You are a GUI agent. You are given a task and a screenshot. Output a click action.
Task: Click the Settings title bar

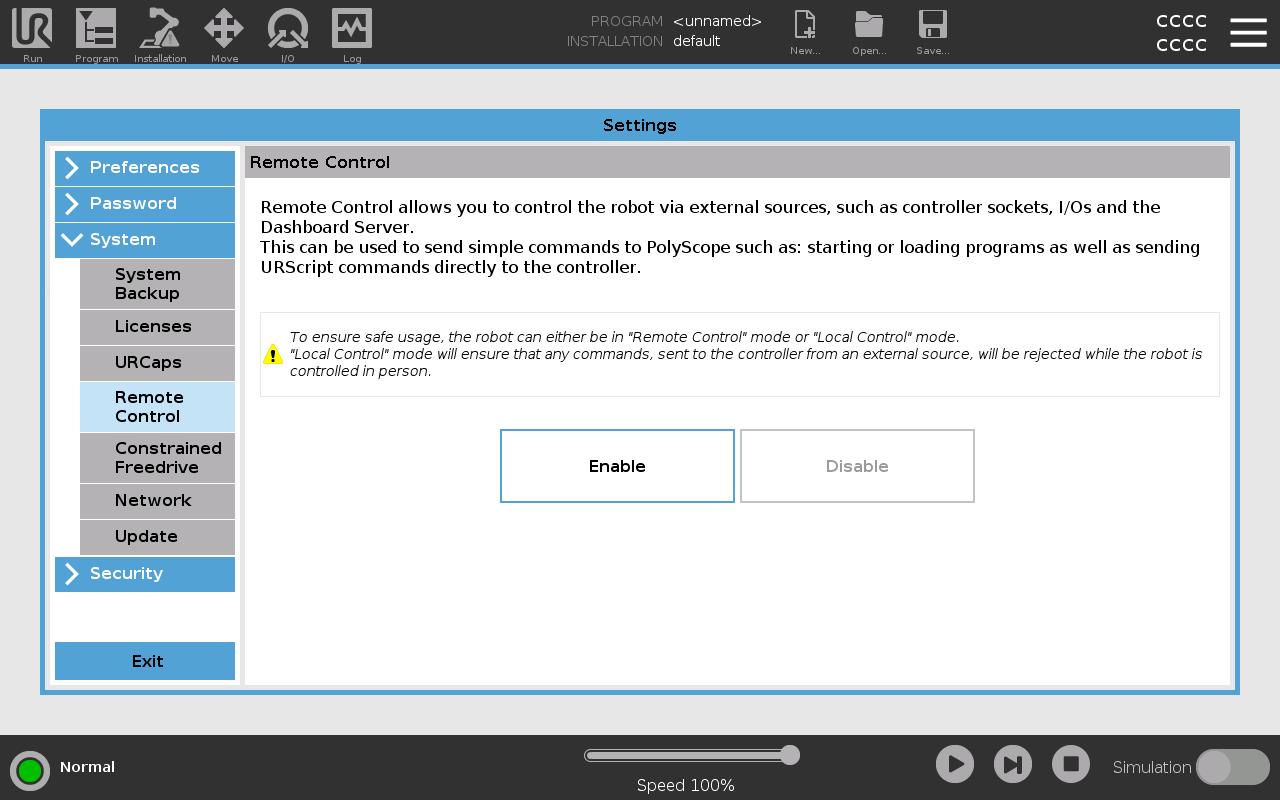click(640, 125)
